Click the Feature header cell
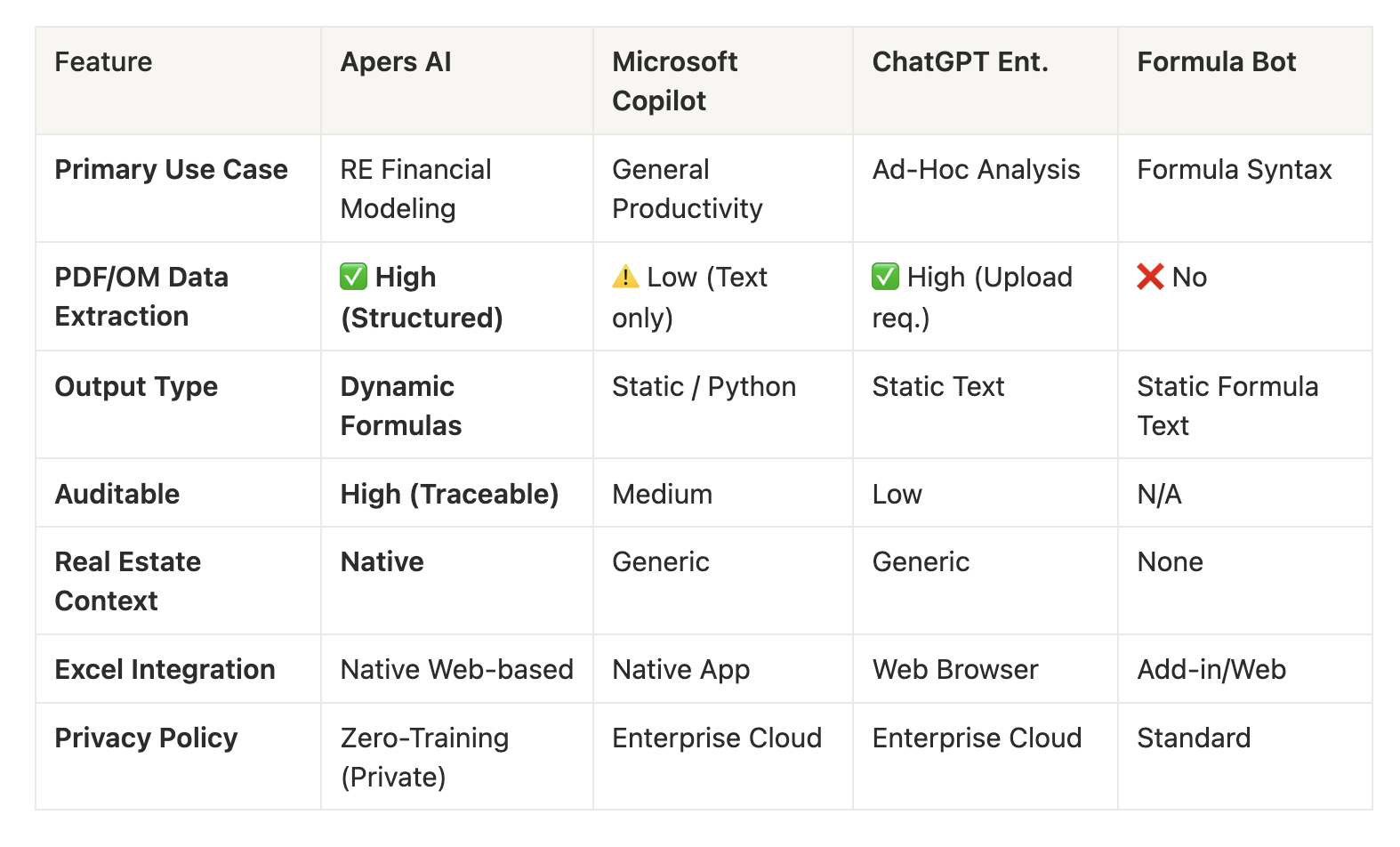Viewport: 1400px width, 847px height. [x=103, y=62]
